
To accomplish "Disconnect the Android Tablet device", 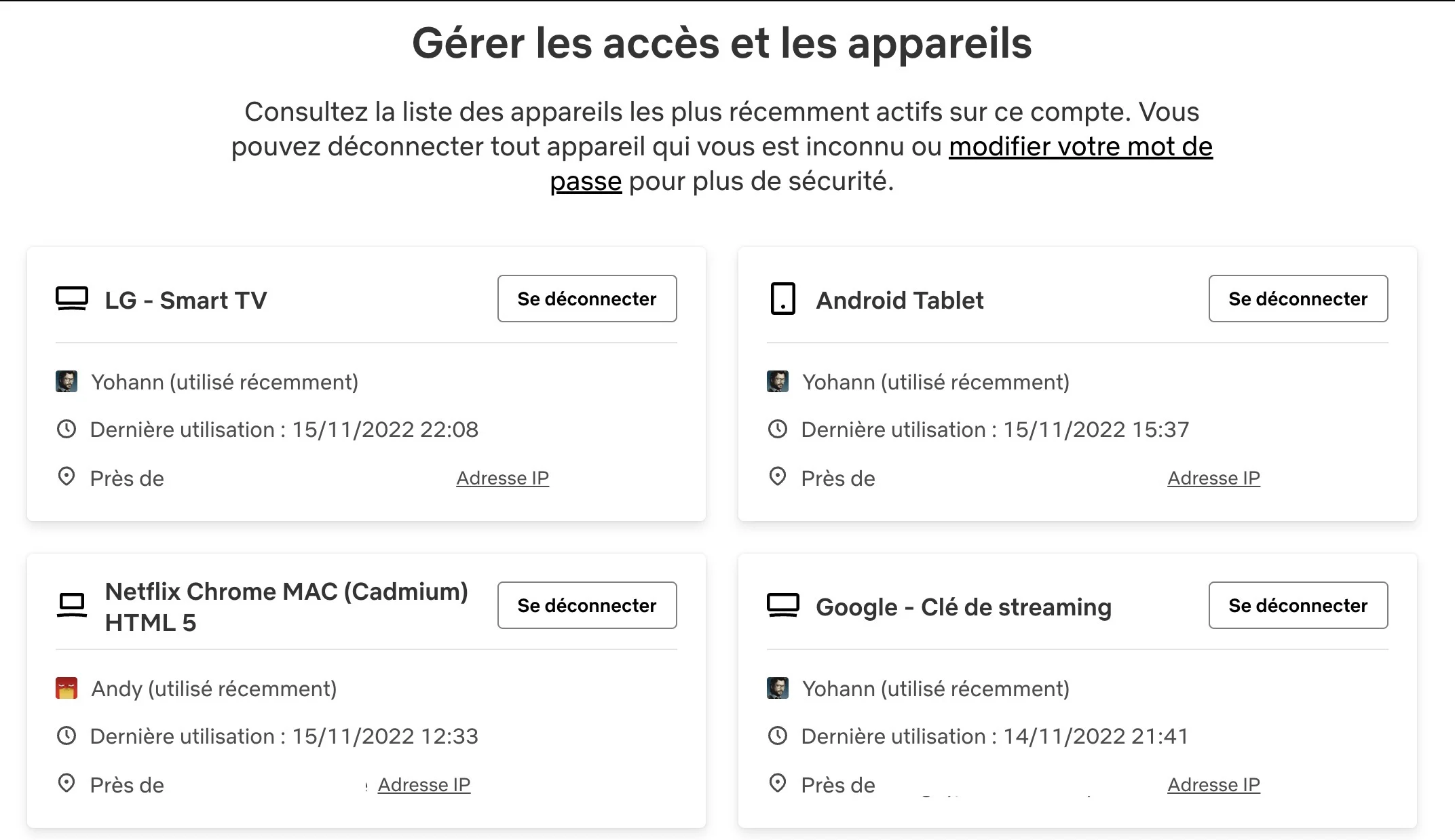I will coord(1298,299).
